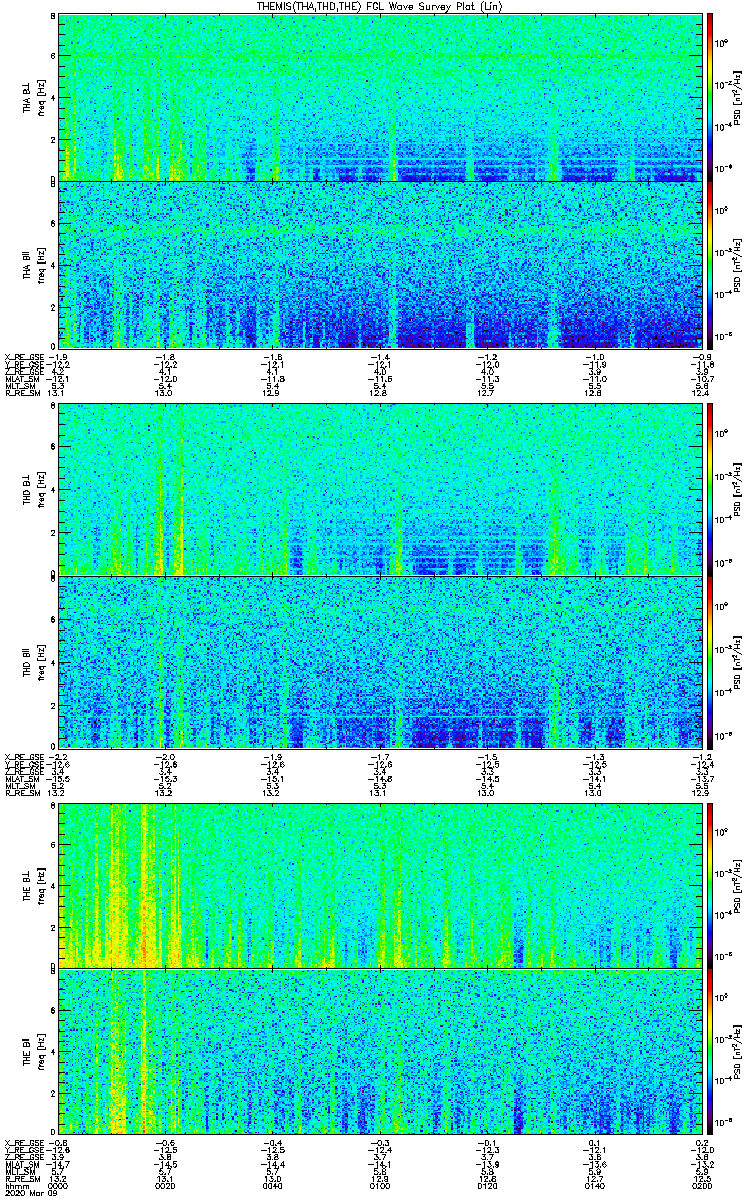Click the 'hhmm' time axis label

pos(15,1186)
